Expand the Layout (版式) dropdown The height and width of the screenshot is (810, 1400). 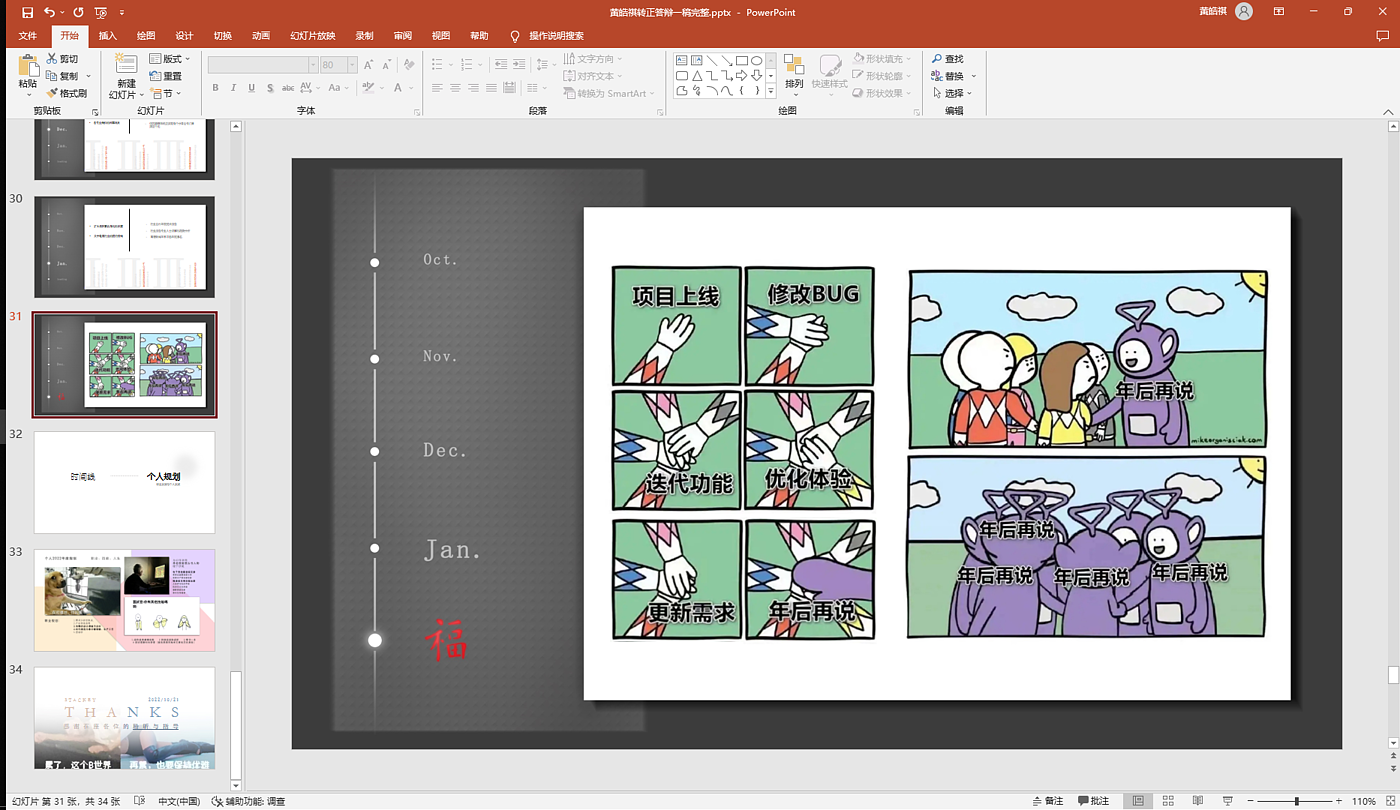pos(169,59)
